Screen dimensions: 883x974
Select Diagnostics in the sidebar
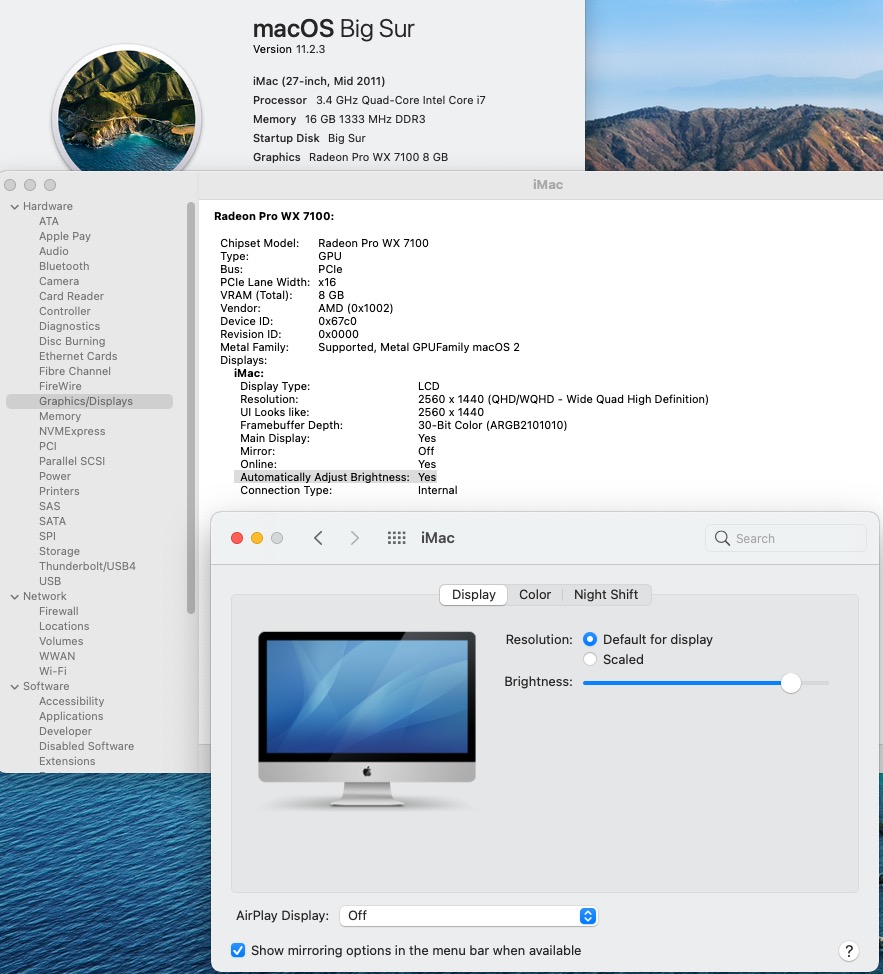69,326
